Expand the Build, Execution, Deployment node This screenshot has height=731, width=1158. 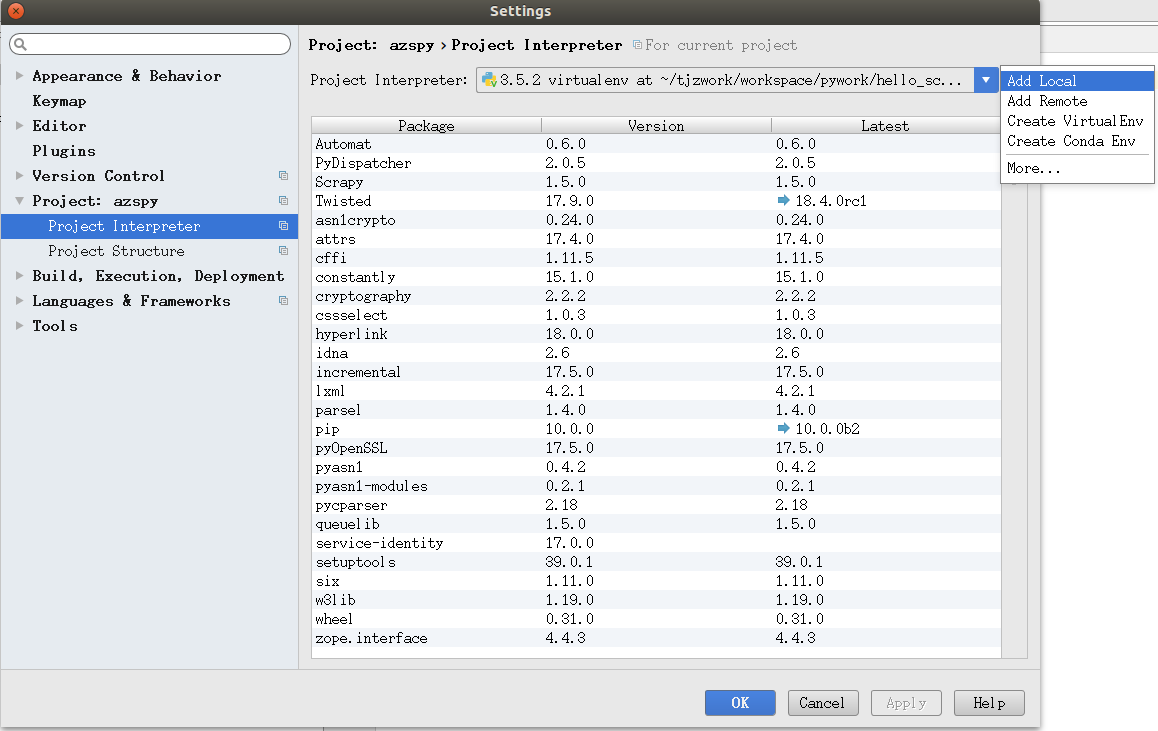point(19,276)
